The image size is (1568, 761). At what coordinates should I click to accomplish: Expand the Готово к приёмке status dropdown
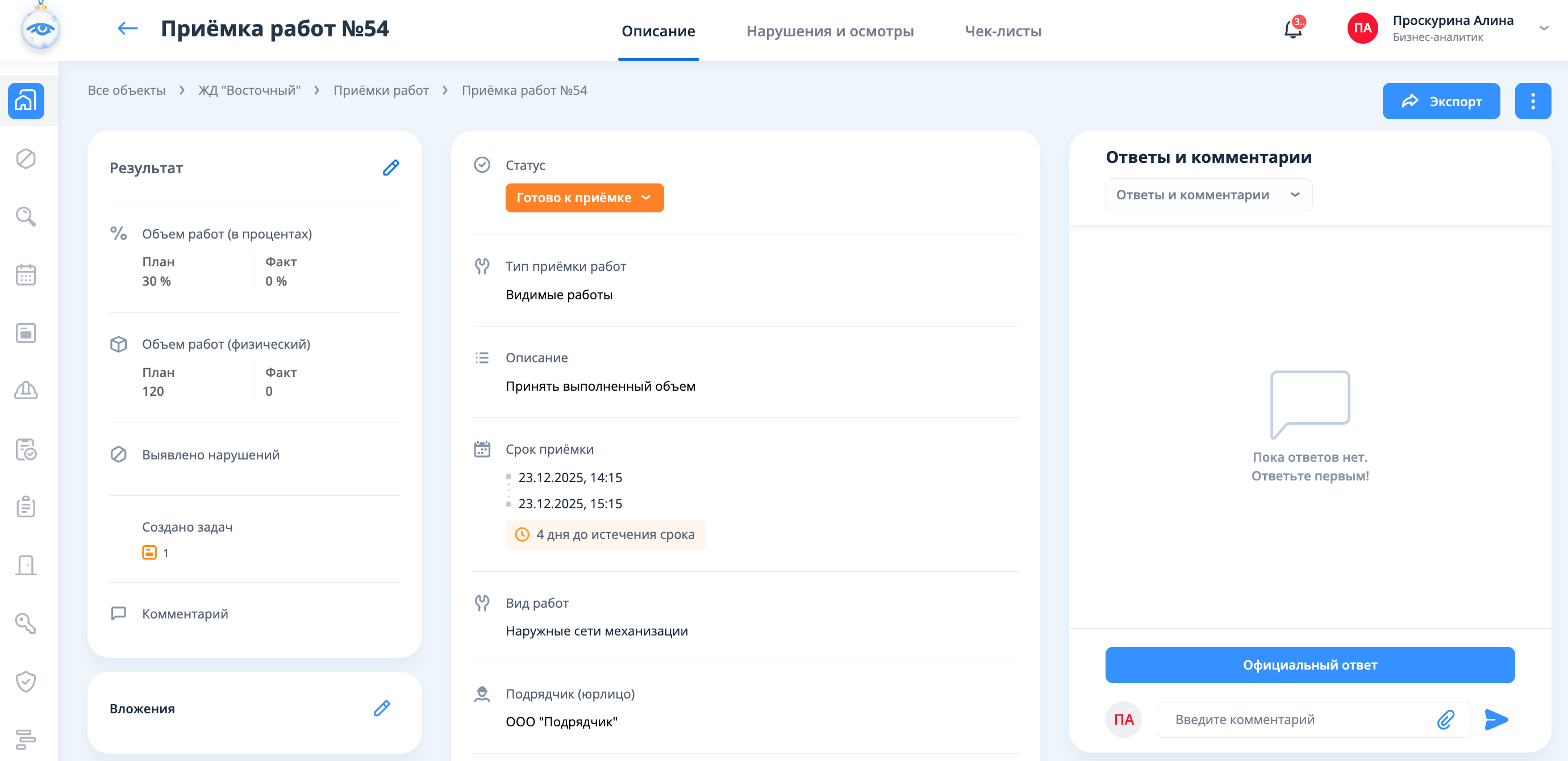tap(584, 198)
